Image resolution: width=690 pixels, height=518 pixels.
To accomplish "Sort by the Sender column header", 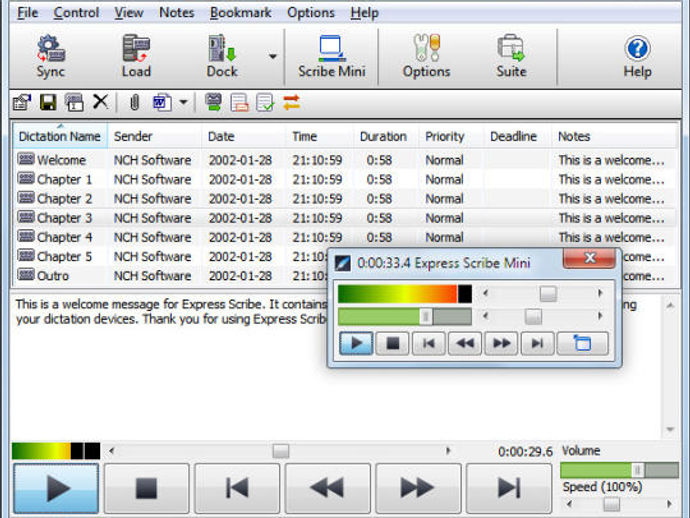I will pos(155,137).
